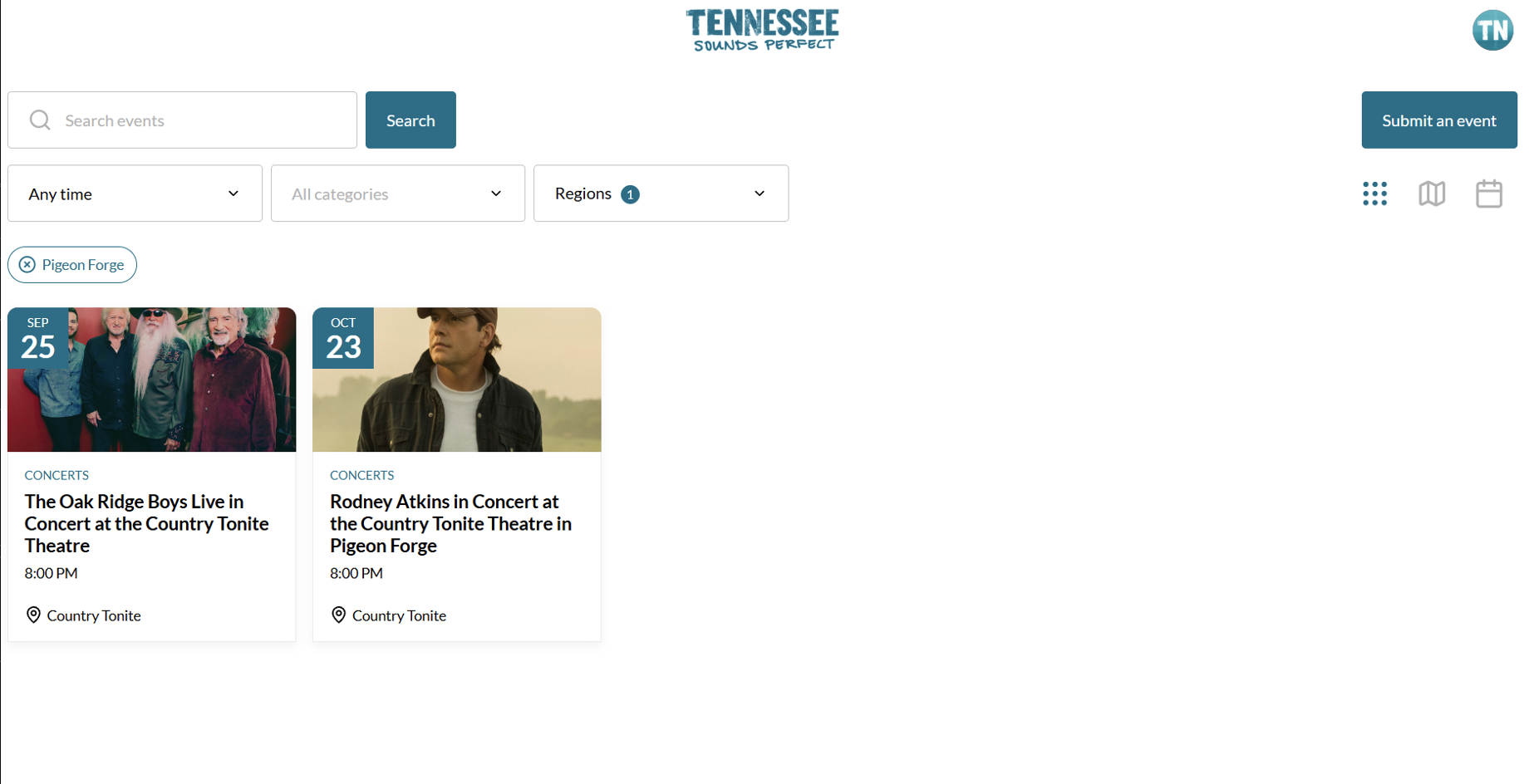Click Concerts category on Rodney Atkins card
The width and height of the screenshot is (1529, 784).
tap(361, 475)
